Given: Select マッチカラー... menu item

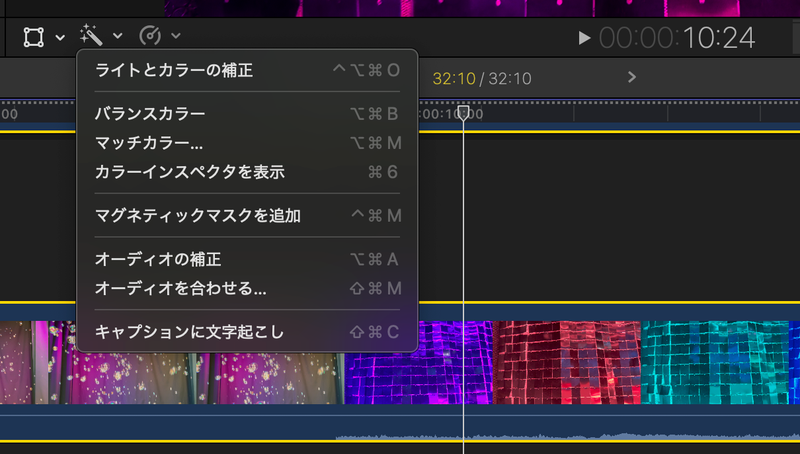Looking at the screenshot, I should 247,143.
